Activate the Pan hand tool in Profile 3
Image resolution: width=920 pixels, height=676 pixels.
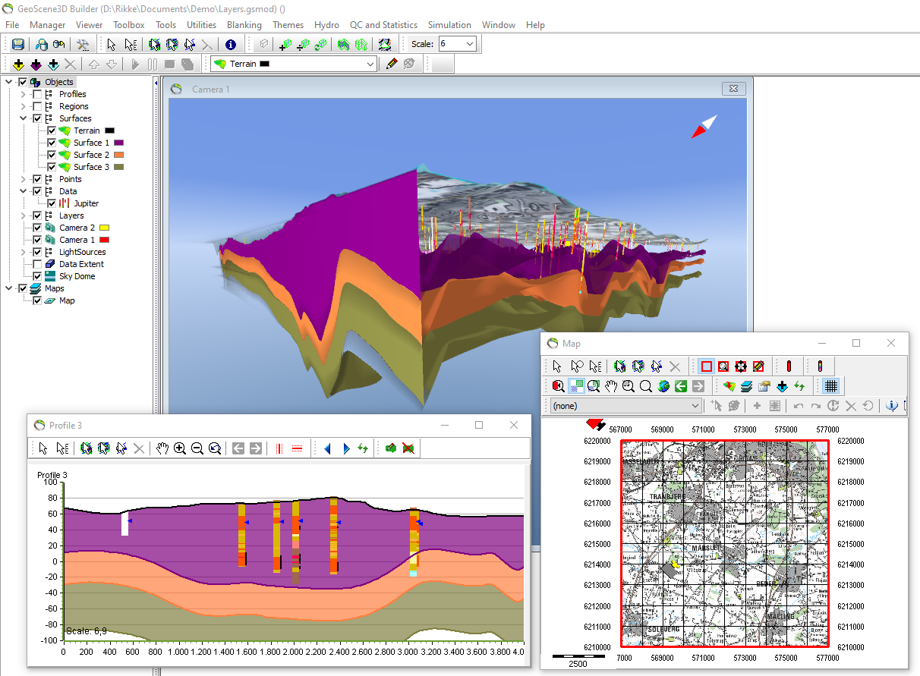pos(161,448)
